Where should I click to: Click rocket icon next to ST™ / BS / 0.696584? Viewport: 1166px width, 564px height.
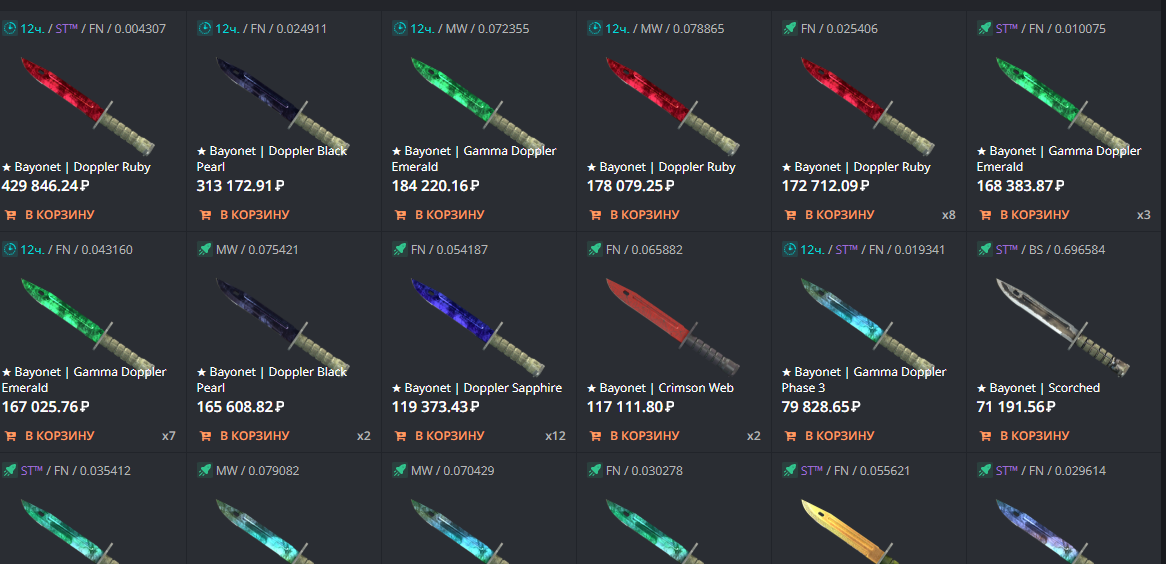(x=985, y=249)
